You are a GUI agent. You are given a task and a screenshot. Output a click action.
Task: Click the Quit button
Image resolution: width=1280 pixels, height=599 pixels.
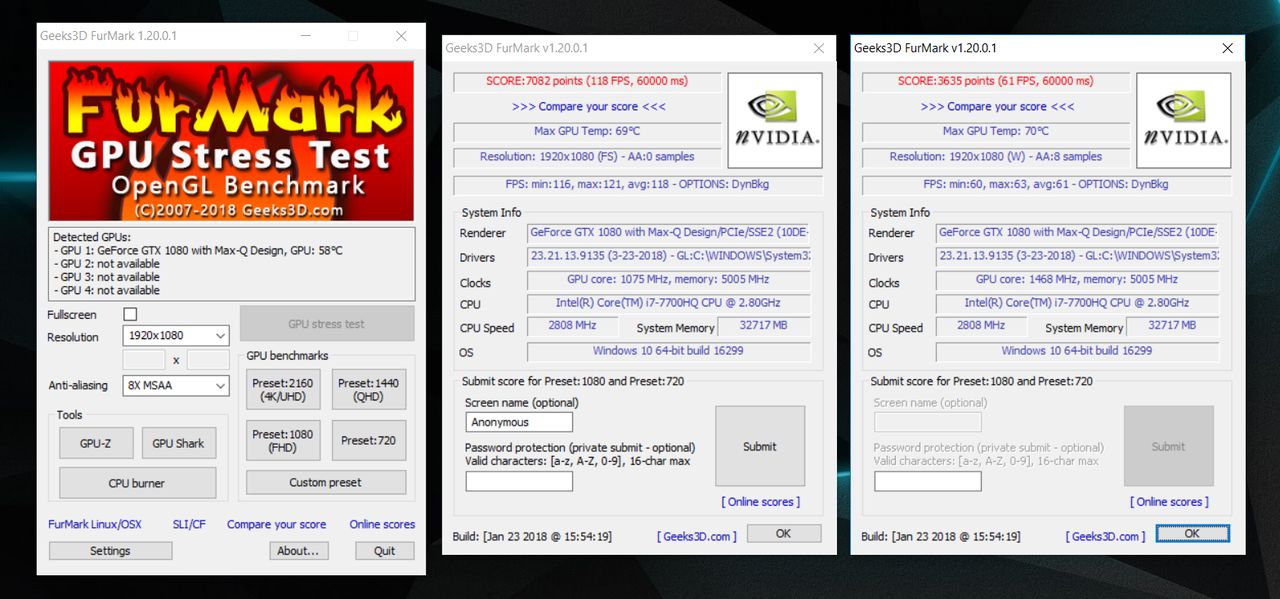click(x=385, y=551)
